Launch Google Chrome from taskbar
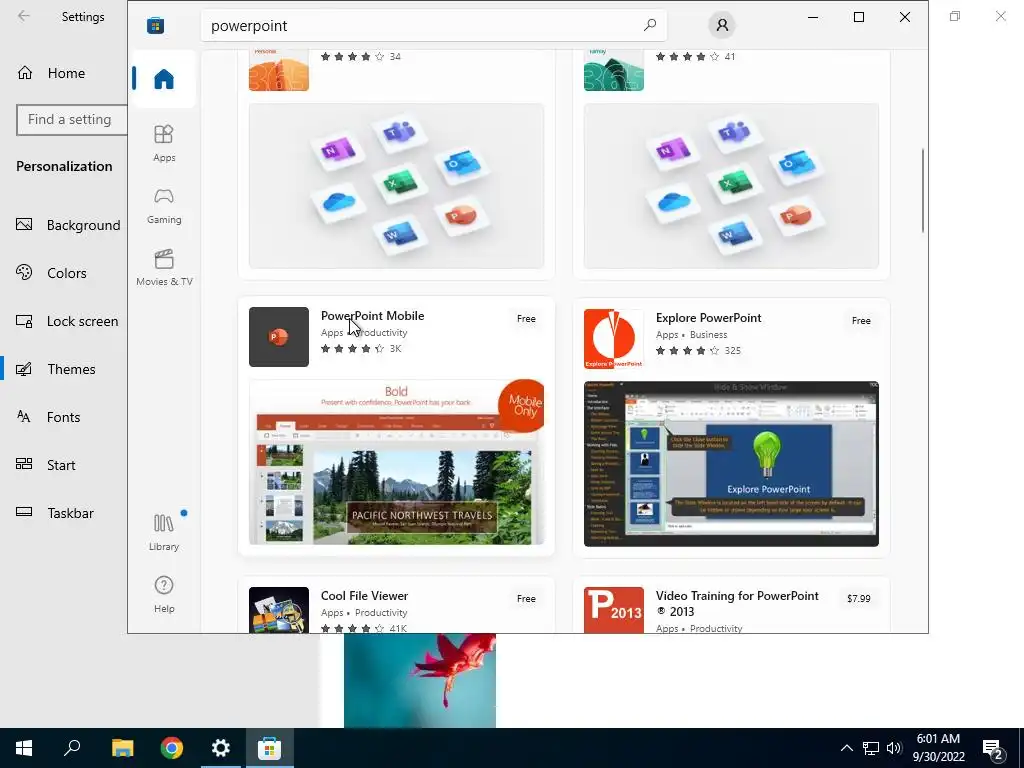The width and height of the screenshot is (1024, 768). pos(172,748)
